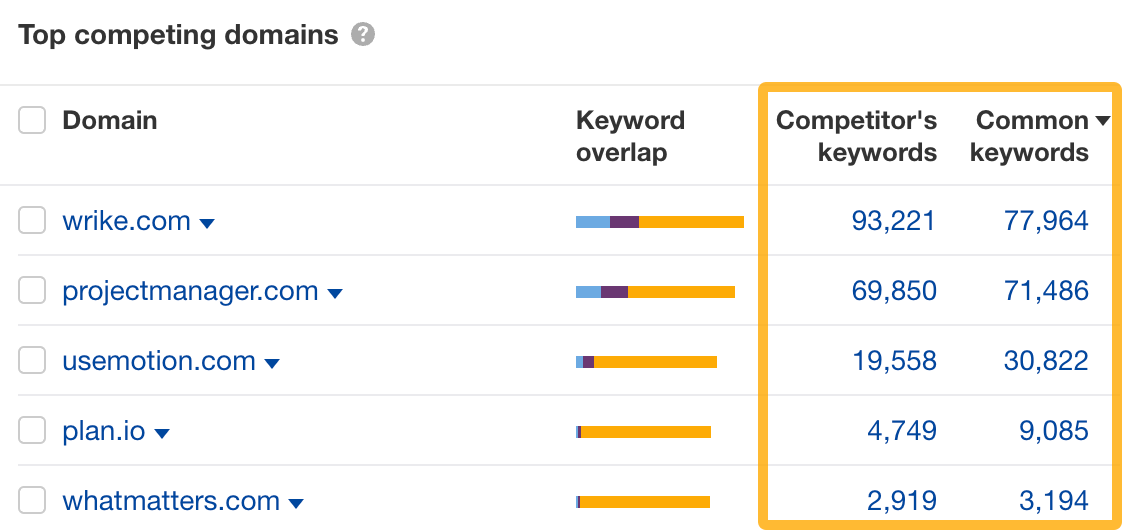Expand the wrike.com dropdown arrow
The image size is (1122, 532).
pyautogui.click(x=207, y=223)
